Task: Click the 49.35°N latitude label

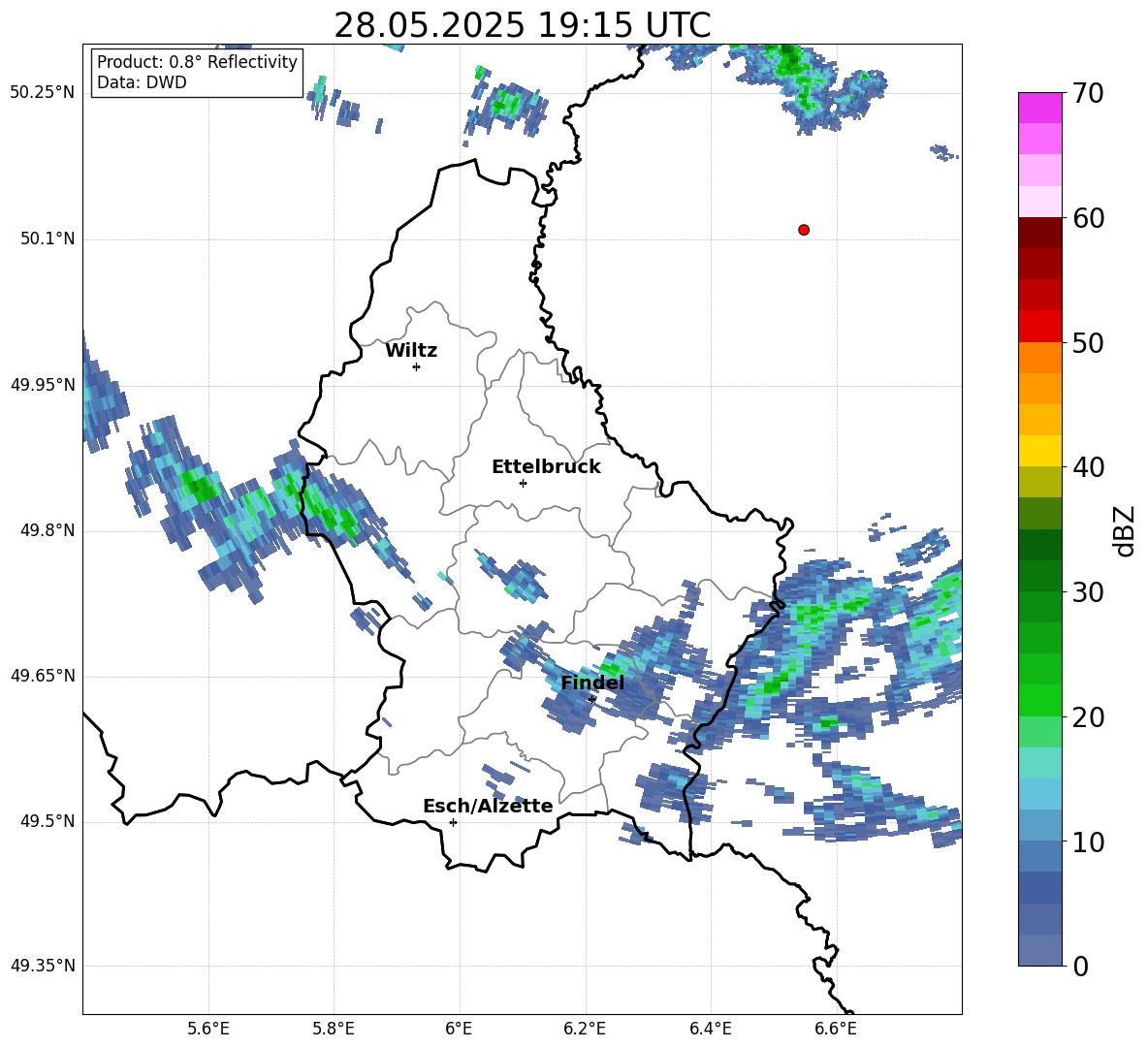Action: (43, 966)
